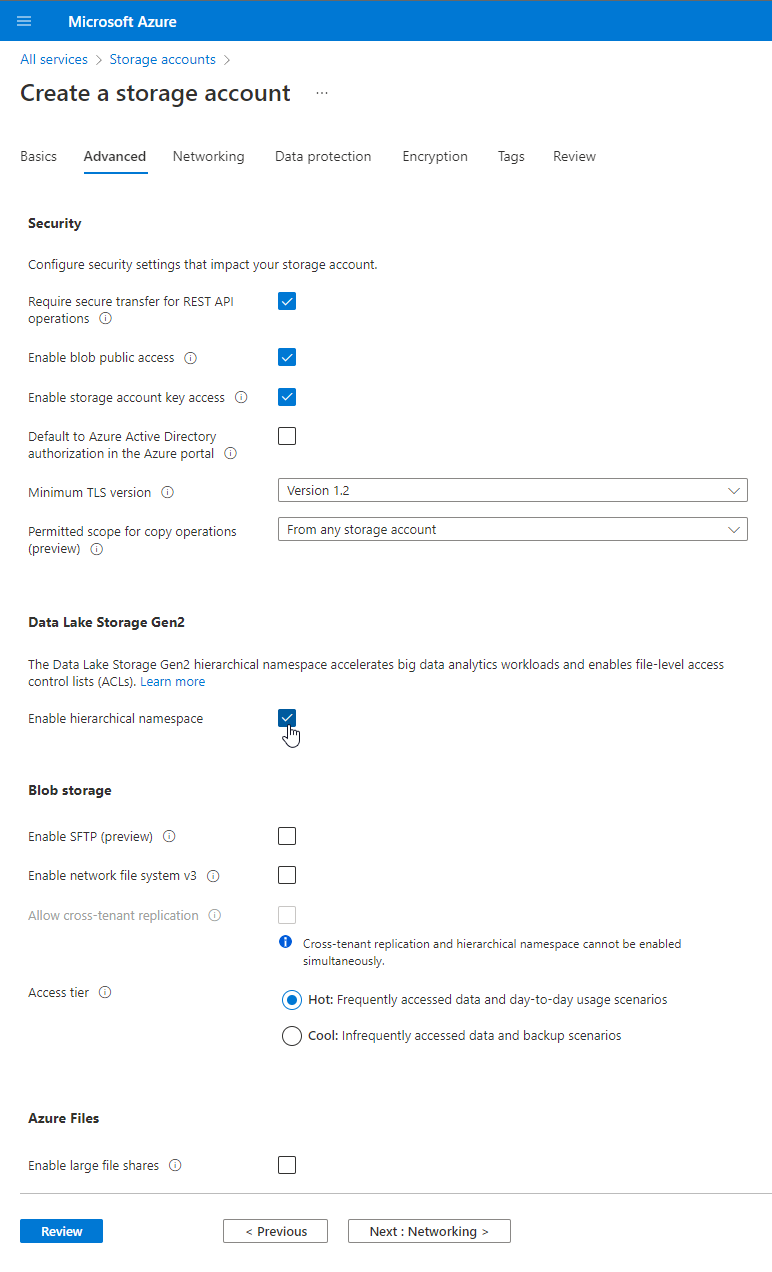Show info for storage account key access

click(x=241, y=397)
